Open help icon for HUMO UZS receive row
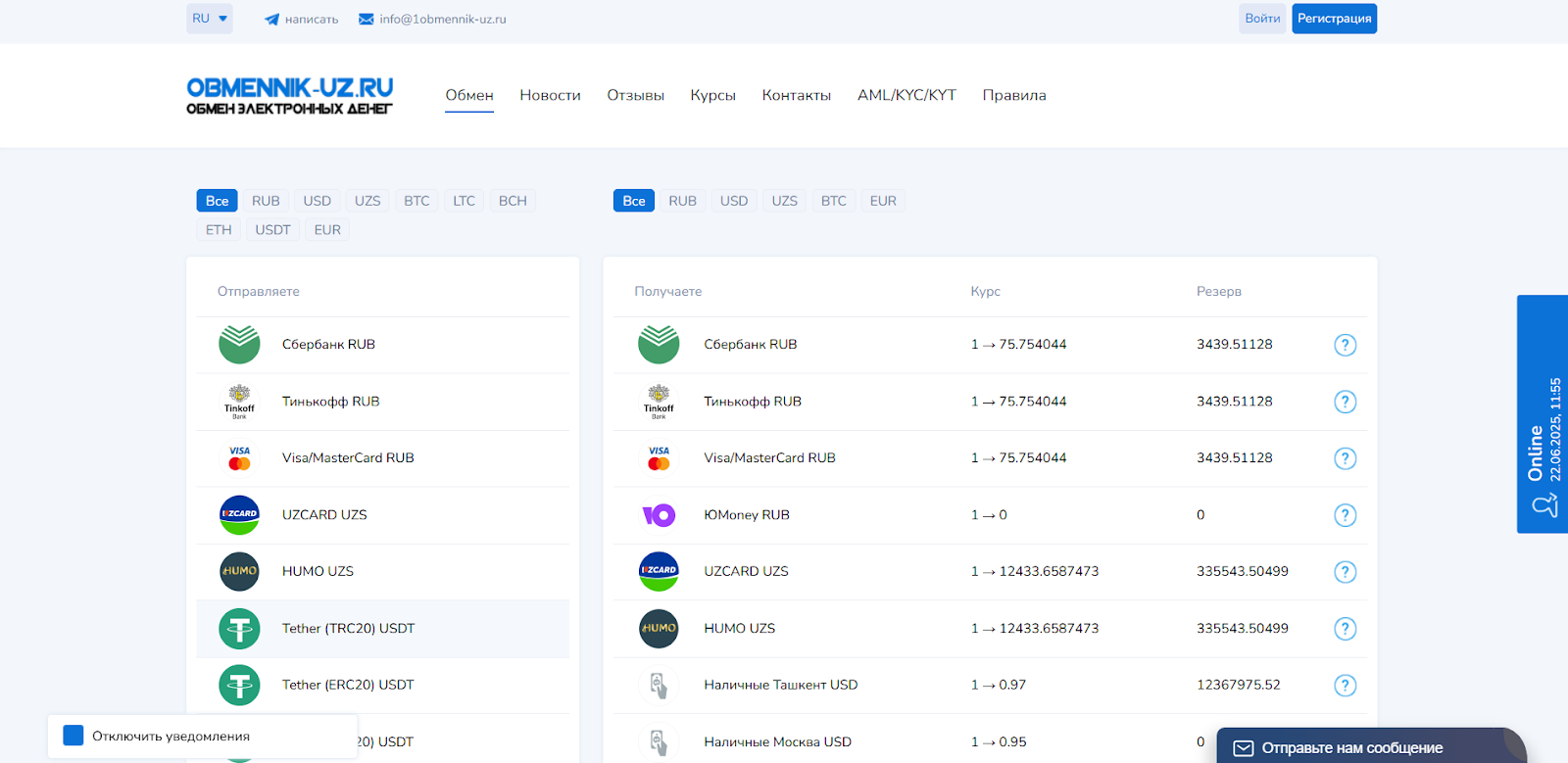The image size is (1568, 763). pos(1346,629)
